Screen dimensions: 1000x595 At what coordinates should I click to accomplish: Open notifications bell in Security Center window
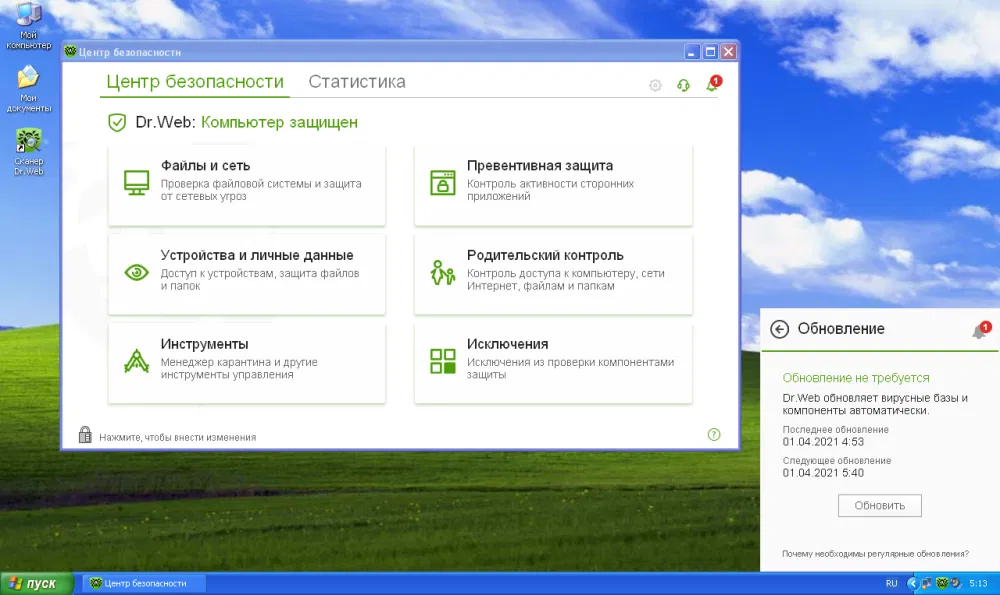713,84
